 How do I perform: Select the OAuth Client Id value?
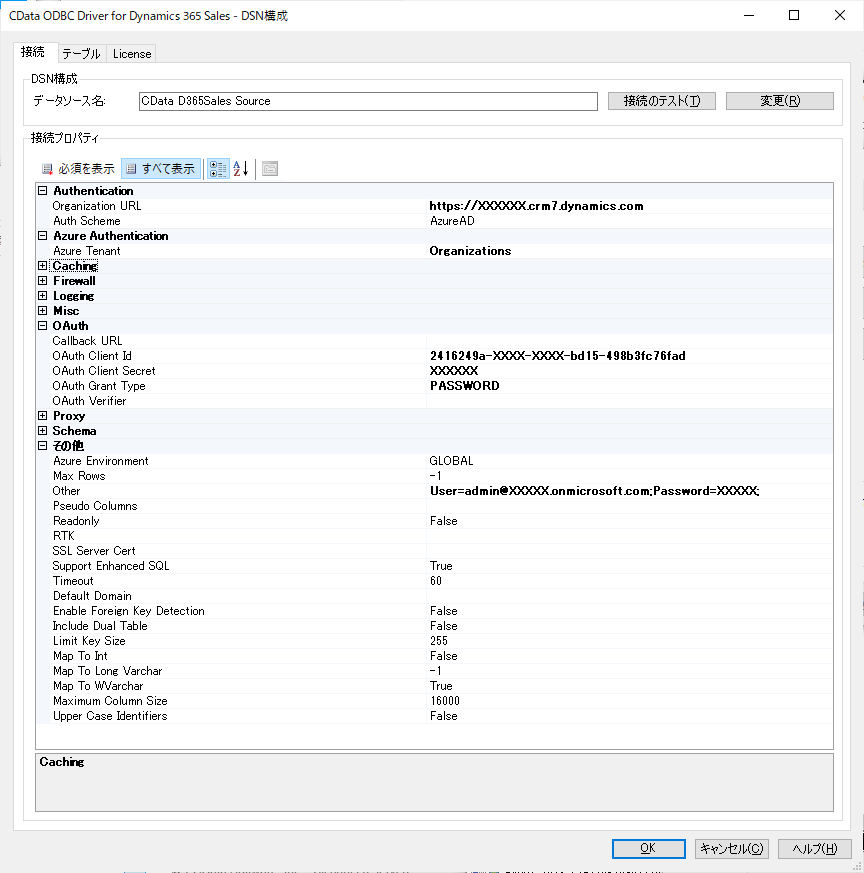(x=557, y=356)
